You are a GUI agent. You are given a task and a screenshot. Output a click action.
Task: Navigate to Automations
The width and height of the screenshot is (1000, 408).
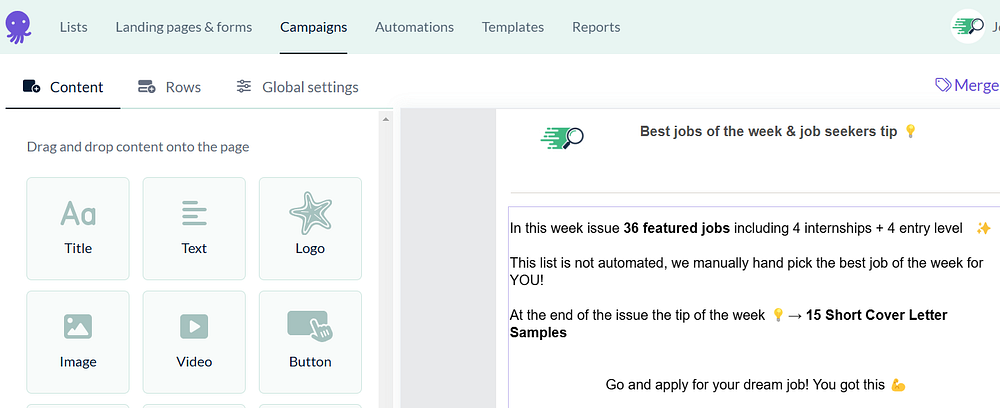[x=414, y=27]
